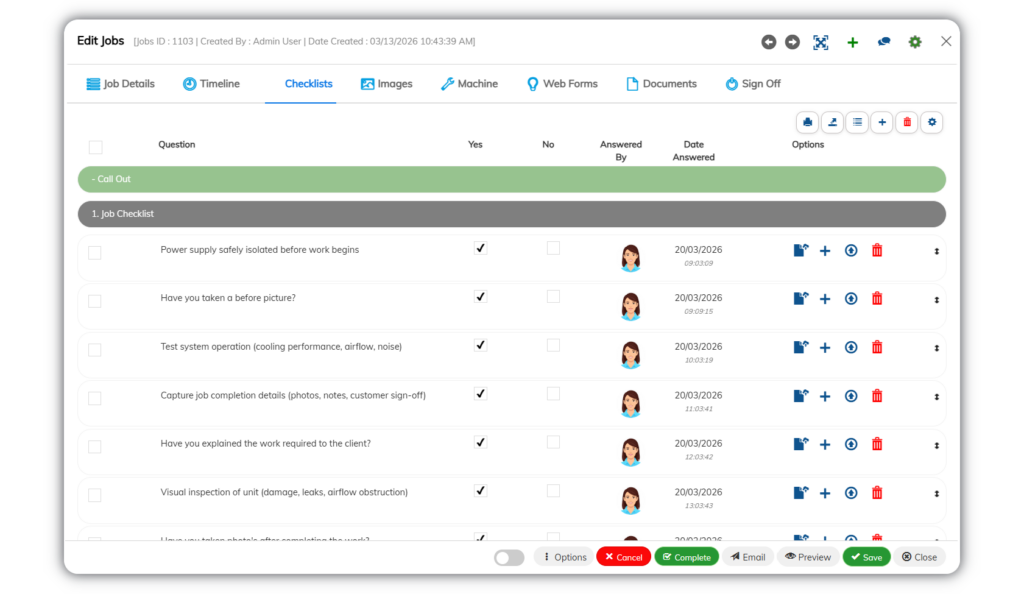Flip the toggle switch left of Options button
Viewport: 1024px width, 594px height.
click(x=509, y=557)
